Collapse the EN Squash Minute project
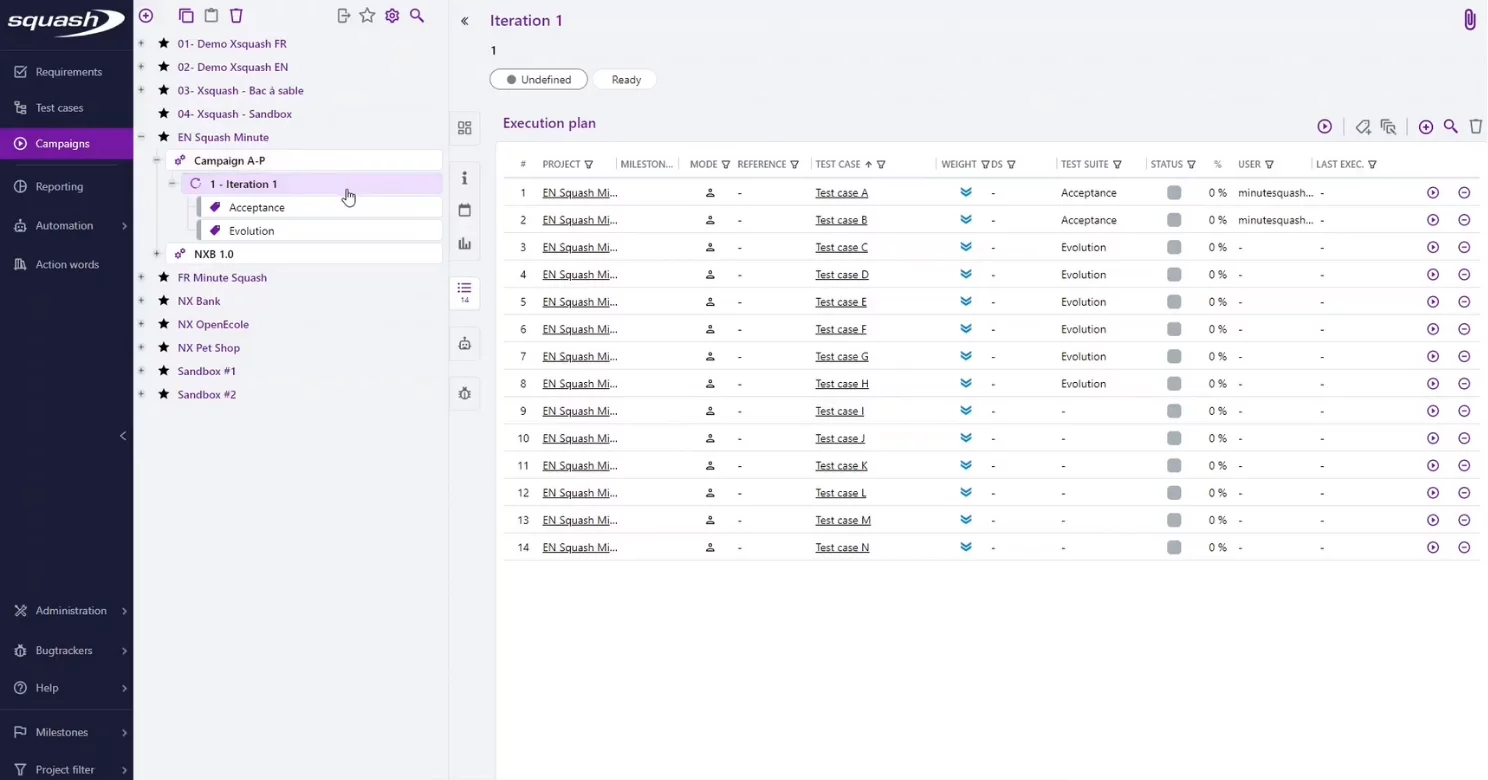The height and width of the screenshot is (780, 1488). [141, 137]
